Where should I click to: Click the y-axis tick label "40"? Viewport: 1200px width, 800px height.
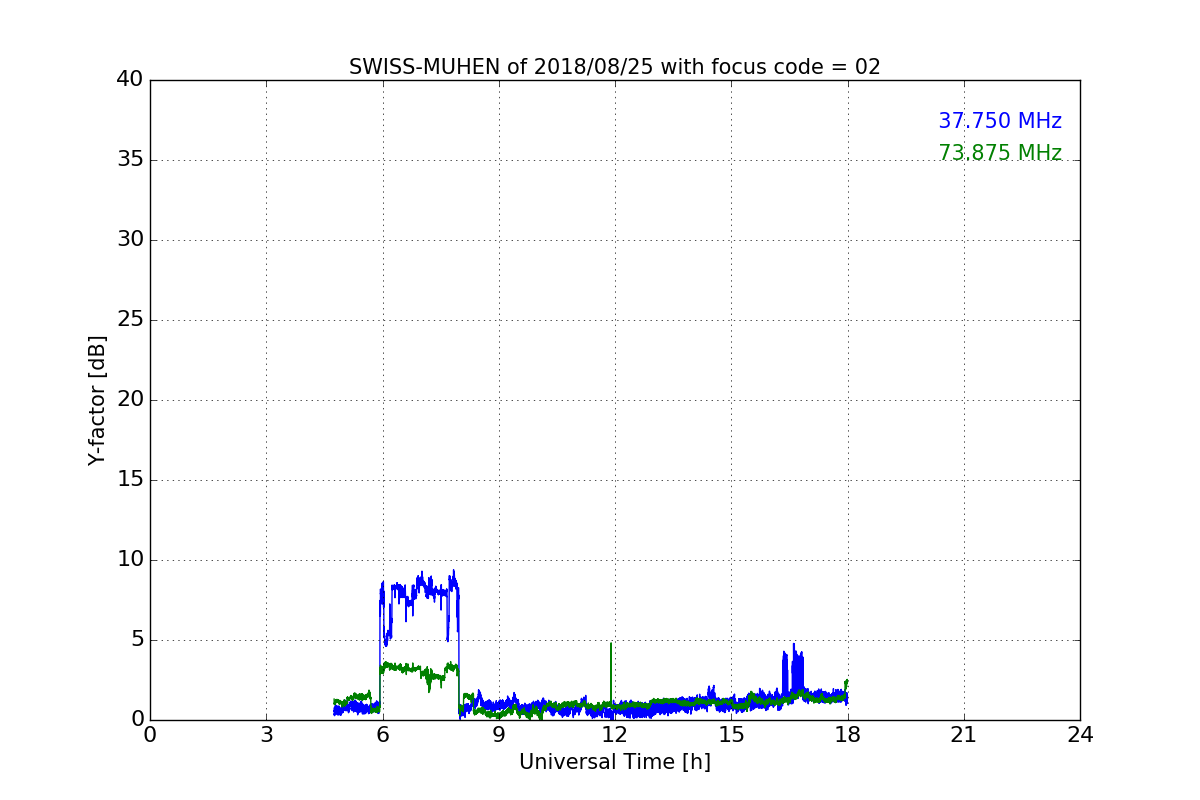click(x=130, y=80)
